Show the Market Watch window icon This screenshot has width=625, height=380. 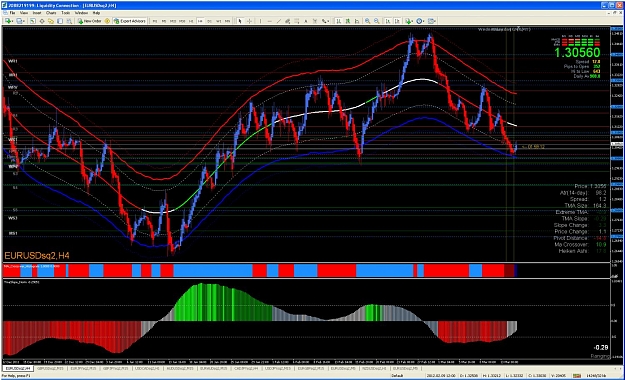click(32, 21)
